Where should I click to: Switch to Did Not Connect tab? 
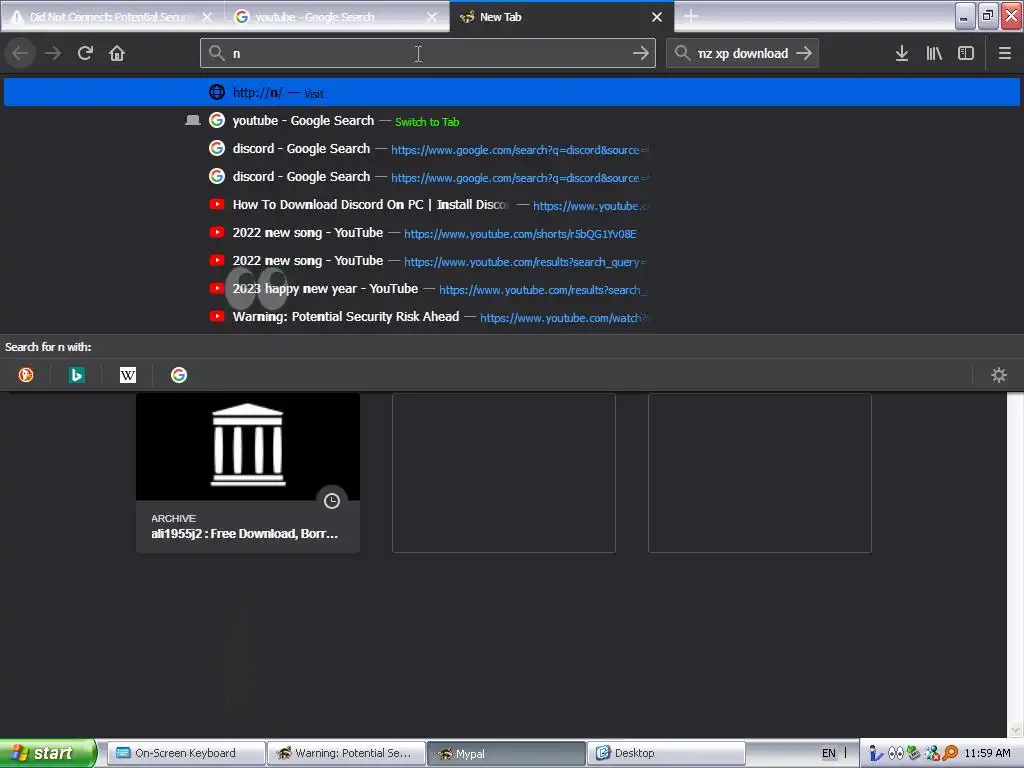tap(113, 17)
